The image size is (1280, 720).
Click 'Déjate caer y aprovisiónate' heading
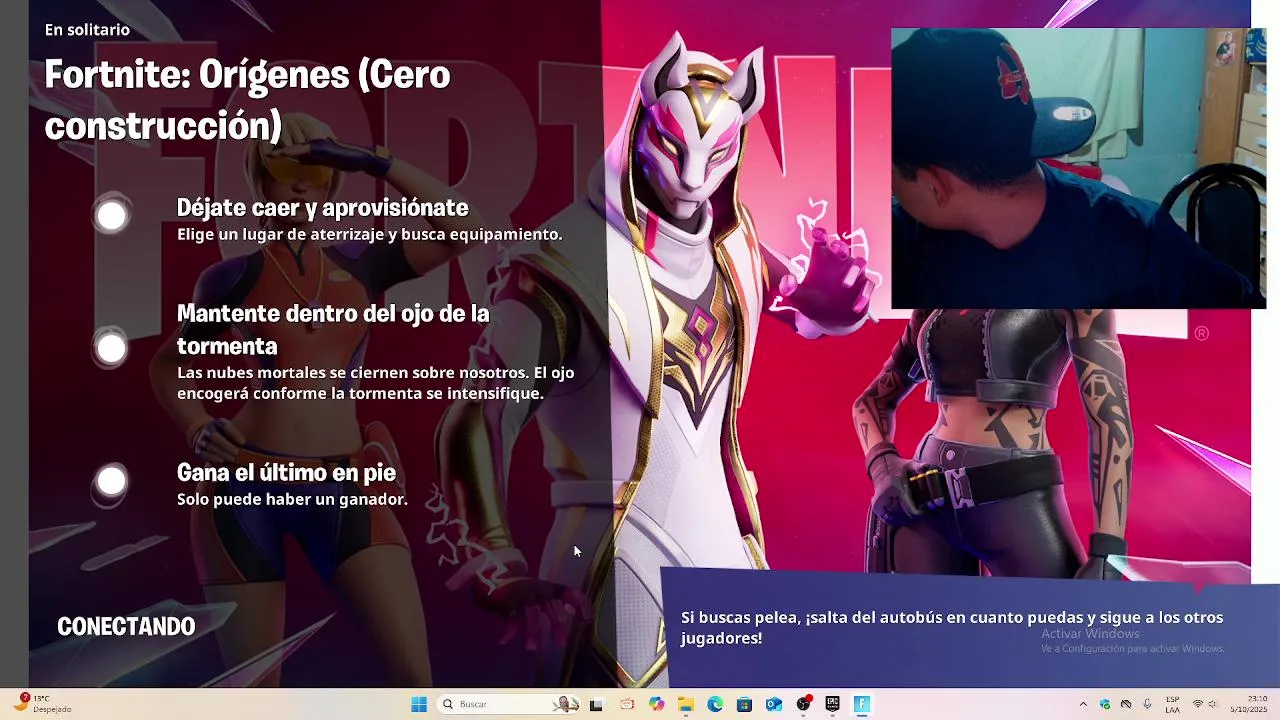322,207
